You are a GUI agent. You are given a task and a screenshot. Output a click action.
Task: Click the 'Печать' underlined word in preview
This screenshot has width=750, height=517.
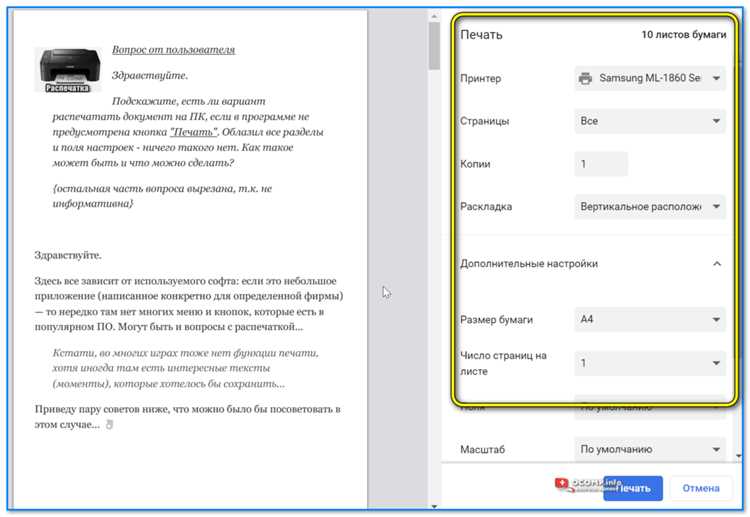coord(194,132)
